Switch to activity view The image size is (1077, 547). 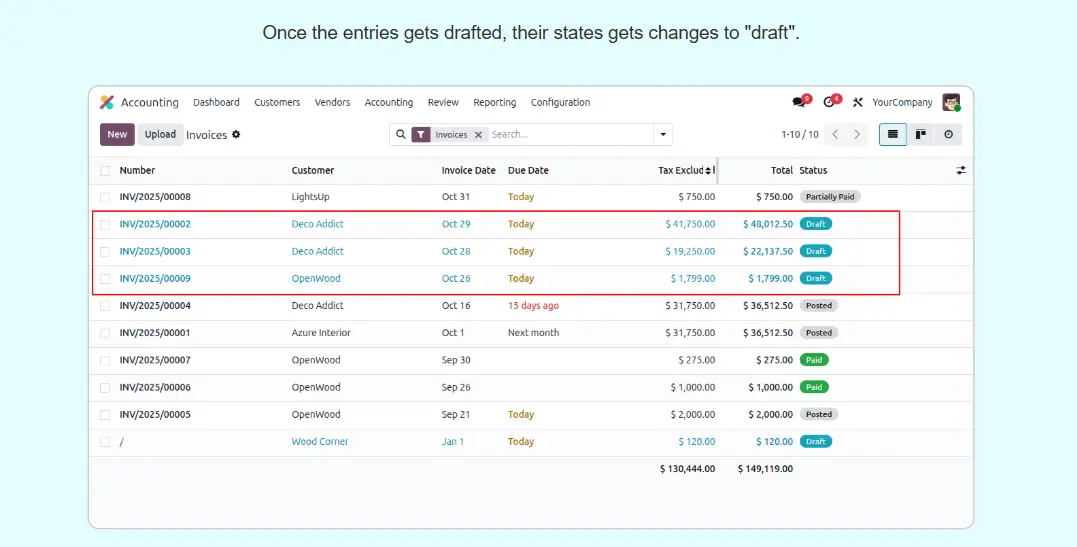[x=948, y=134]
